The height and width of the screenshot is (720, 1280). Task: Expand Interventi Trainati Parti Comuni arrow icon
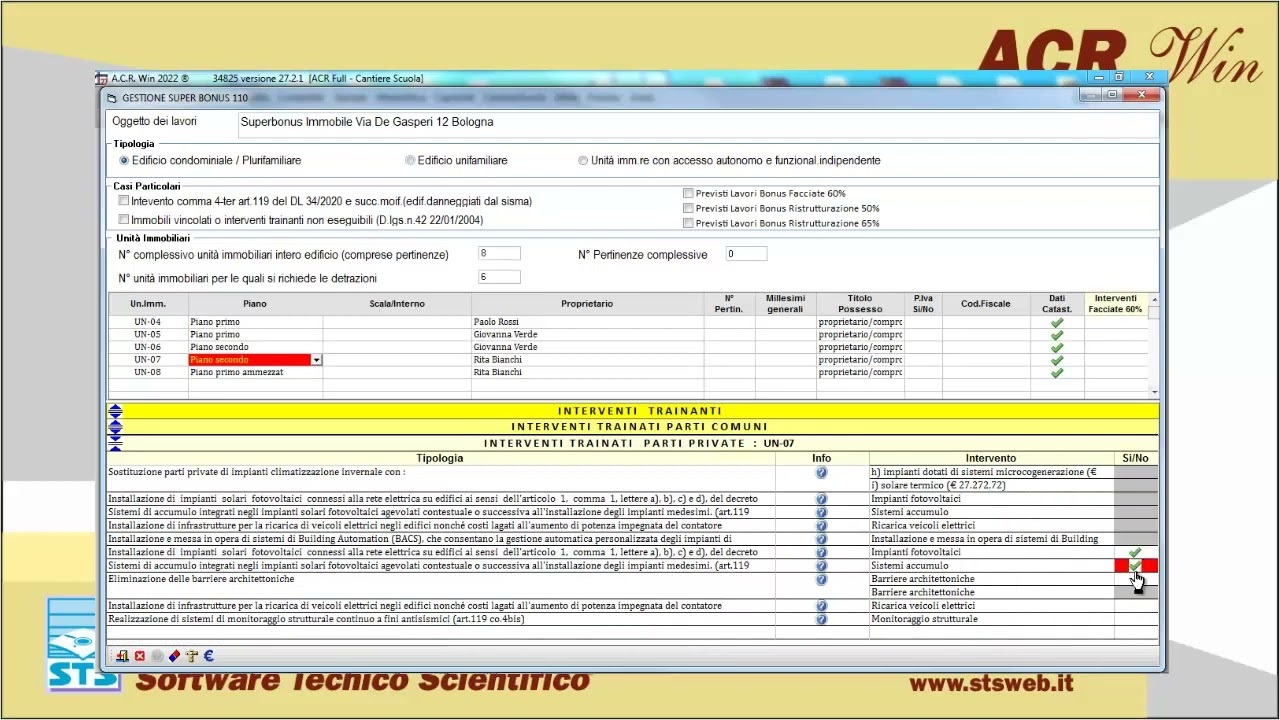click(116, 426)
